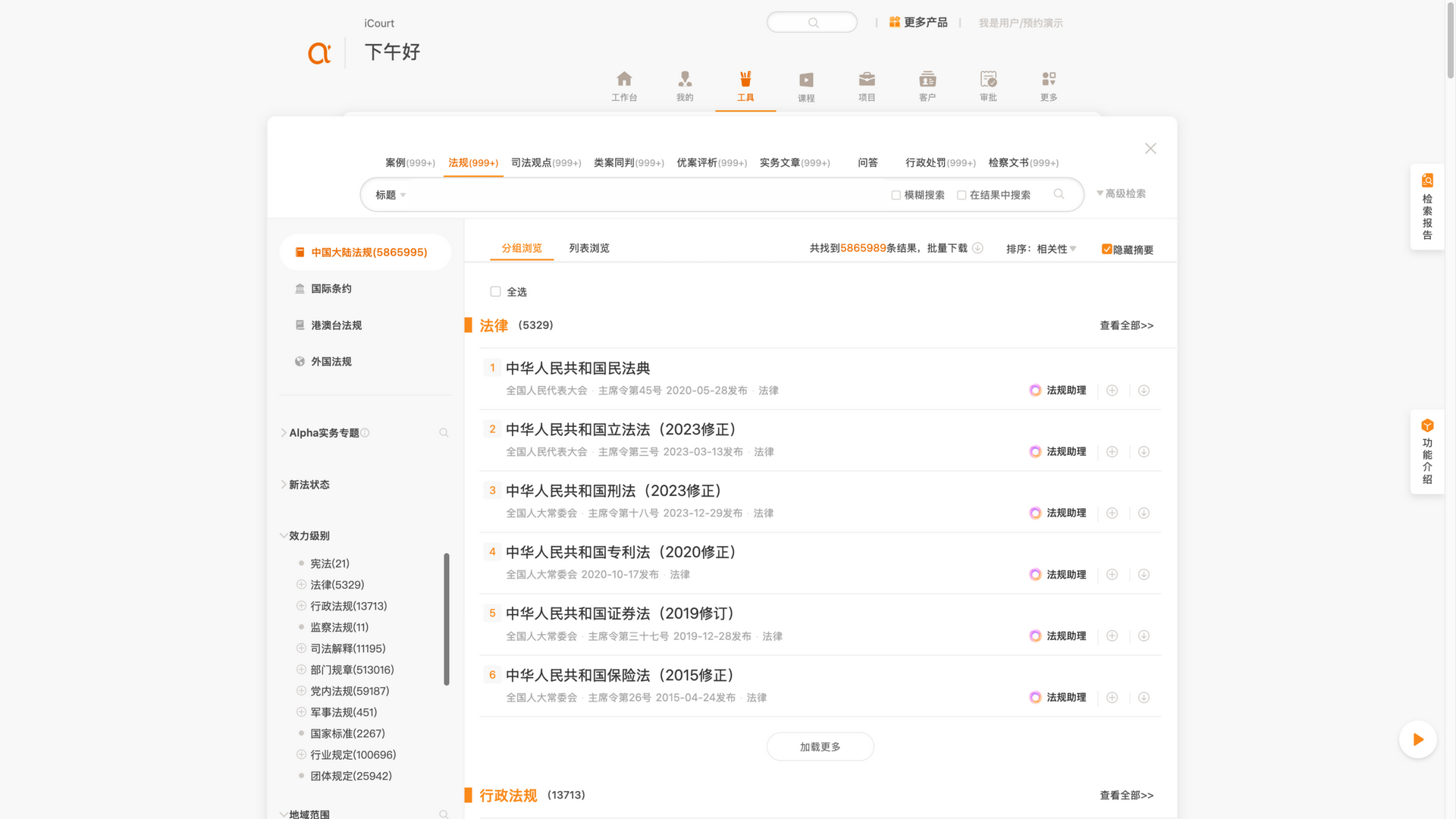Open the 客户 clients icon

[927, 79]
